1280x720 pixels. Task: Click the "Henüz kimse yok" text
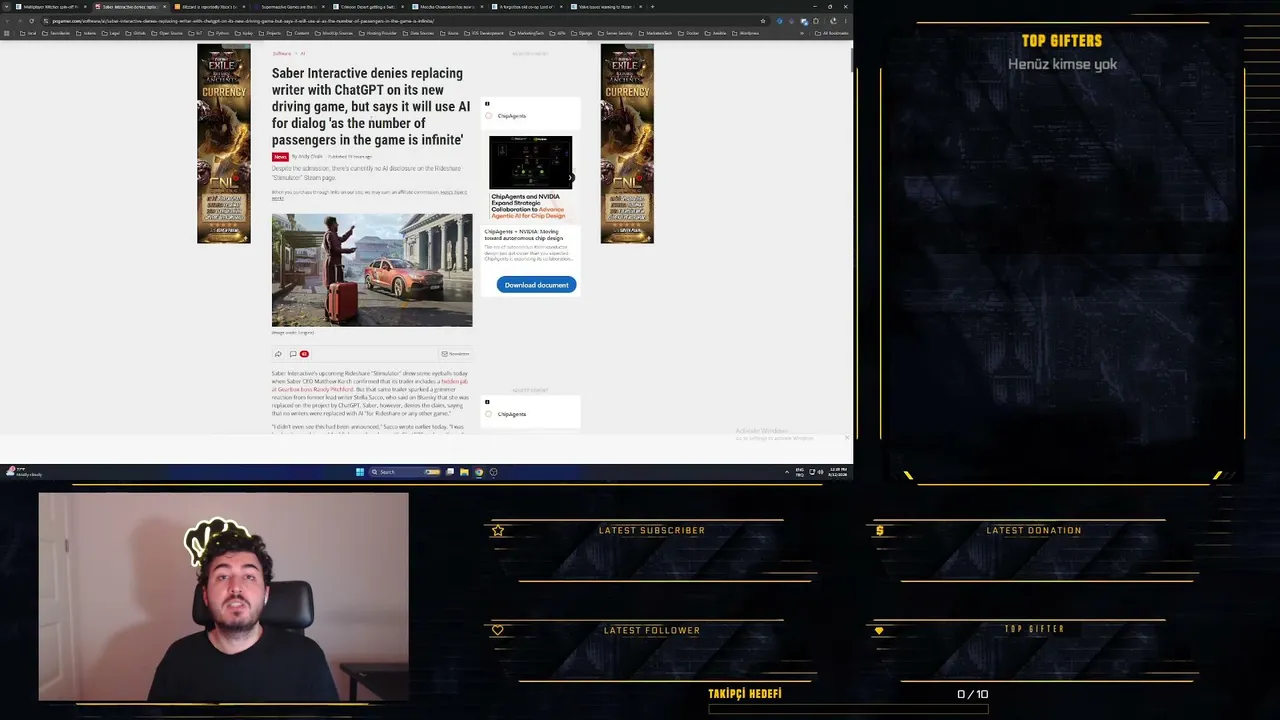point(1062,64)
